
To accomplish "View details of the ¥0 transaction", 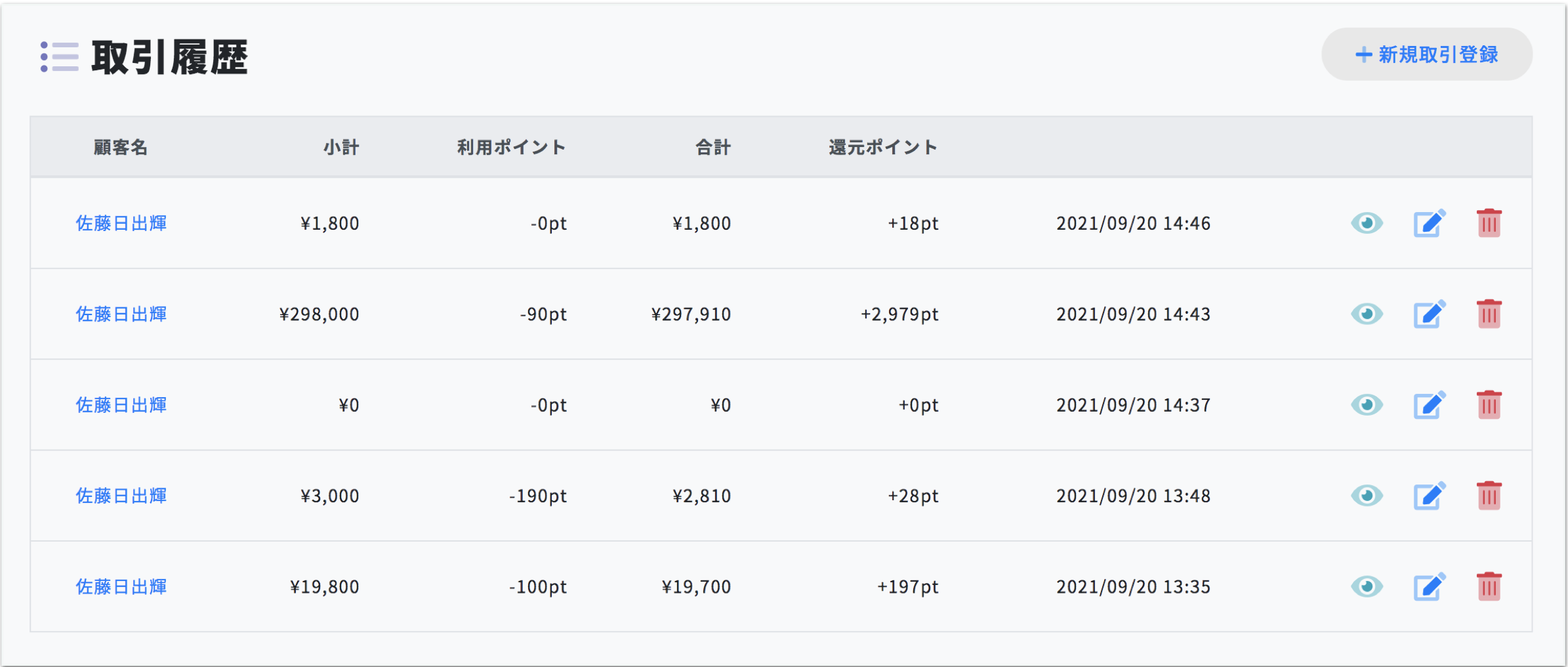I will pos(1367,405).
